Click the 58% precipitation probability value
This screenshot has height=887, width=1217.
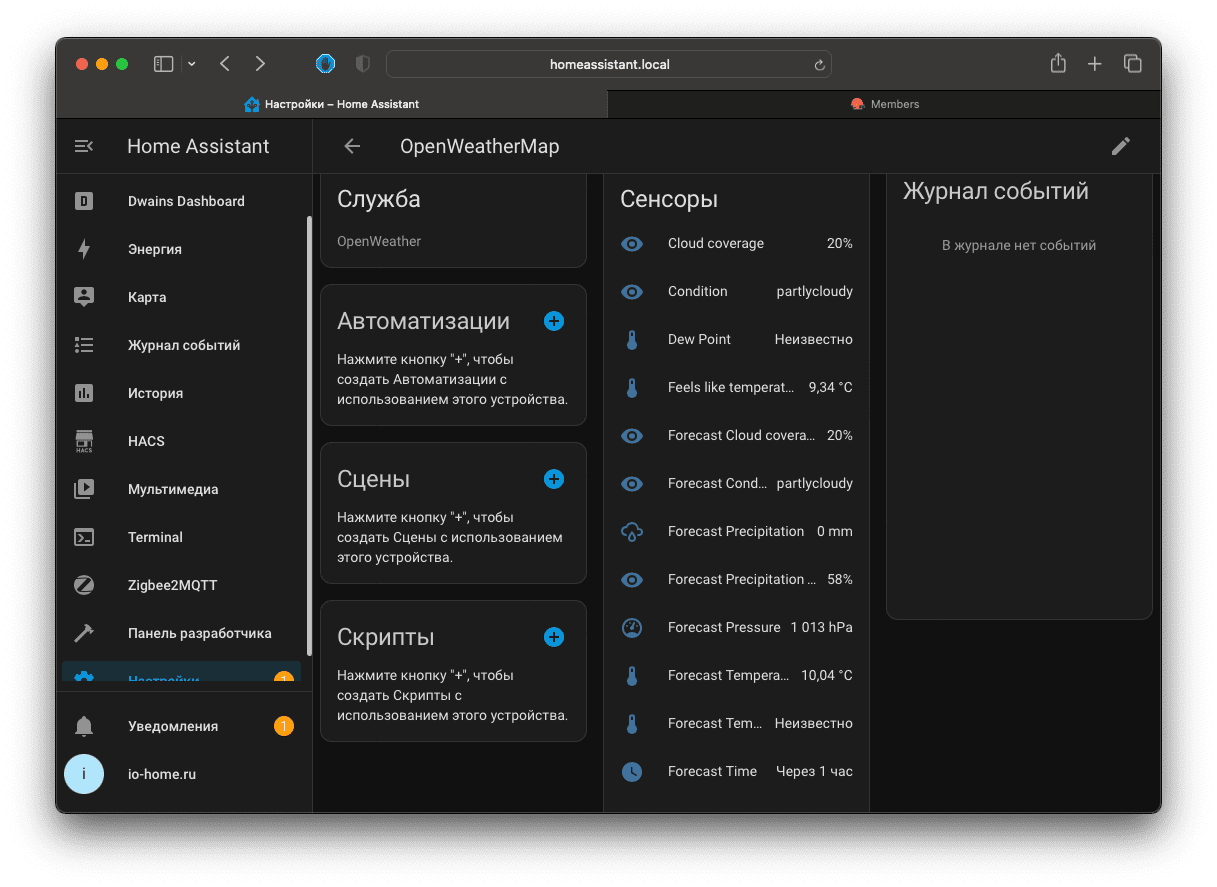[x=840, y=579]
